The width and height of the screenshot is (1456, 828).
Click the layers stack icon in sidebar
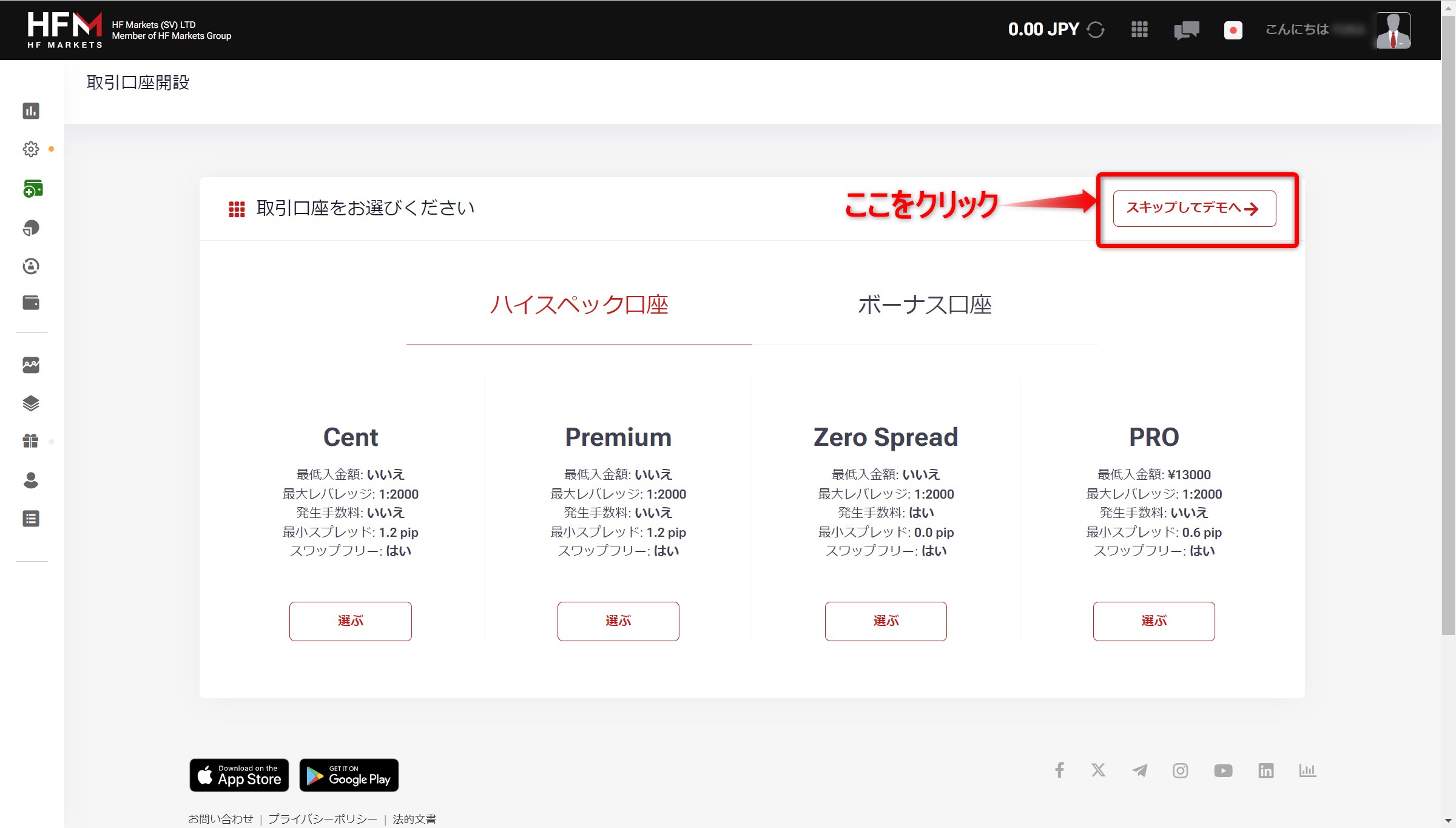(31, 403)
